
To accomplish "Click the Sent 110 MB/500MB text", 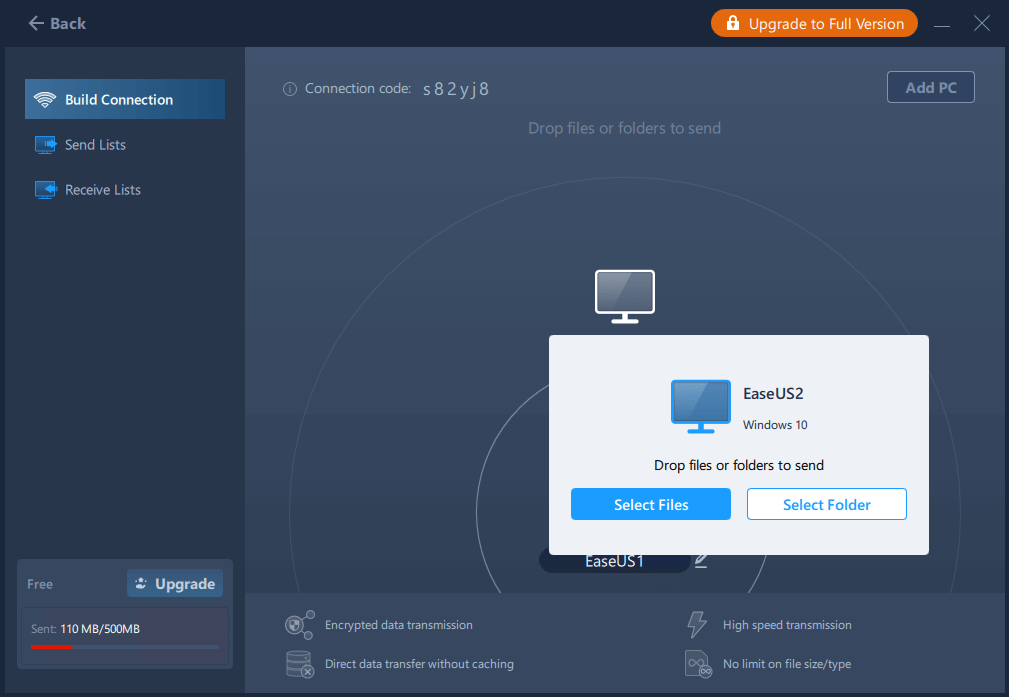I will (x=85, y=629).
